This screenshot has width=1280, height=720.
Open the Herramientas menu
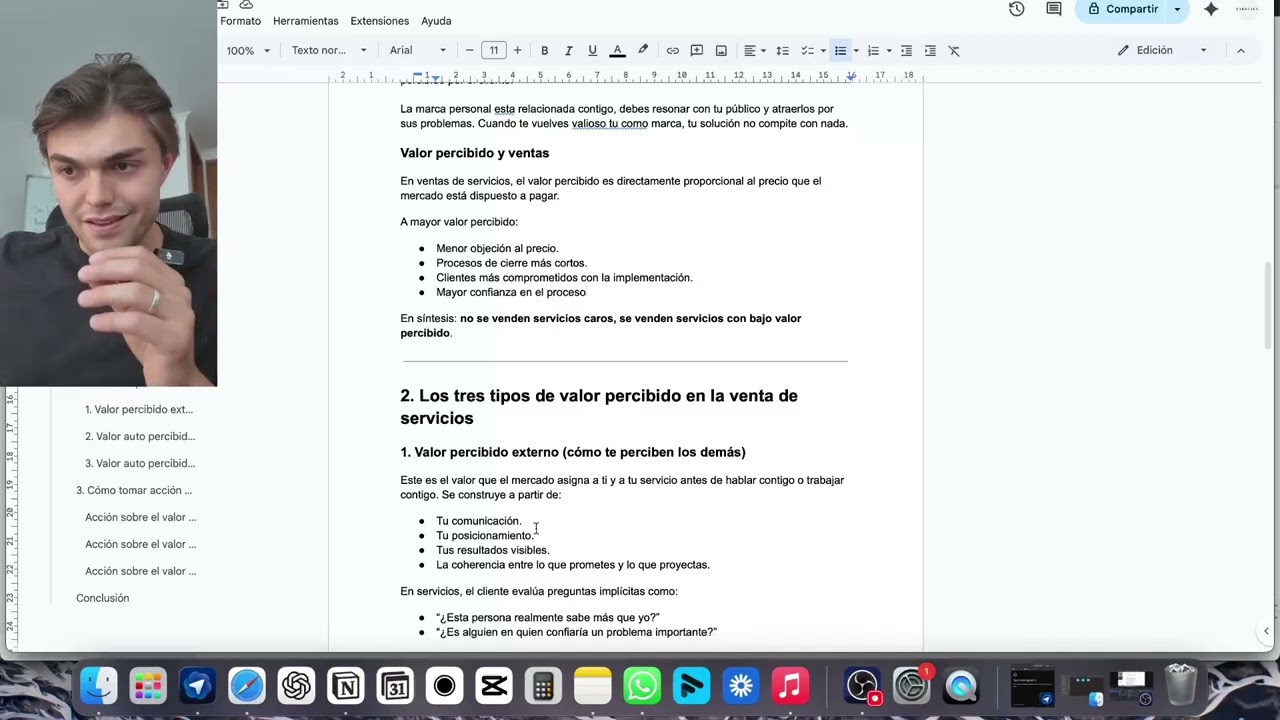coord(306,21)
